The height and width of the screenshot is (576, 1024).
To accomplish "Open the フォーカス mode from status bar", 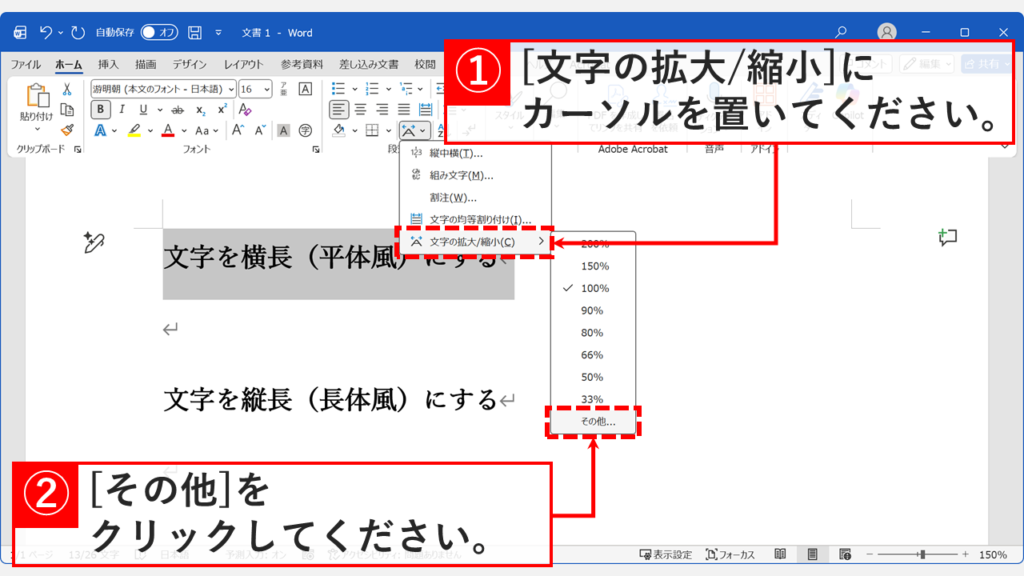I will point(733,553).
